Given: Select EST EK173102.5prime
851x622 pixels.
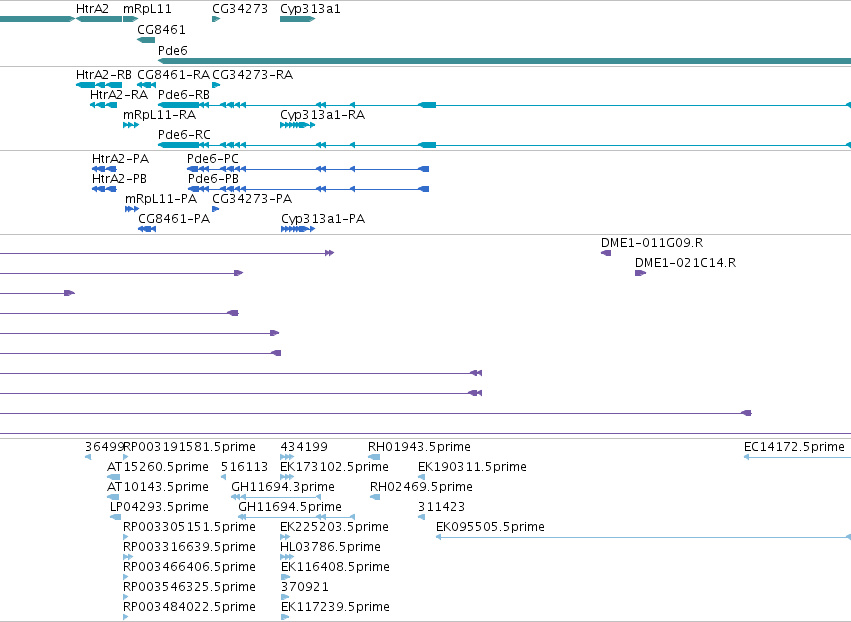Looking at the screenshot, I should pyautogui.click(x=334, y=467).
